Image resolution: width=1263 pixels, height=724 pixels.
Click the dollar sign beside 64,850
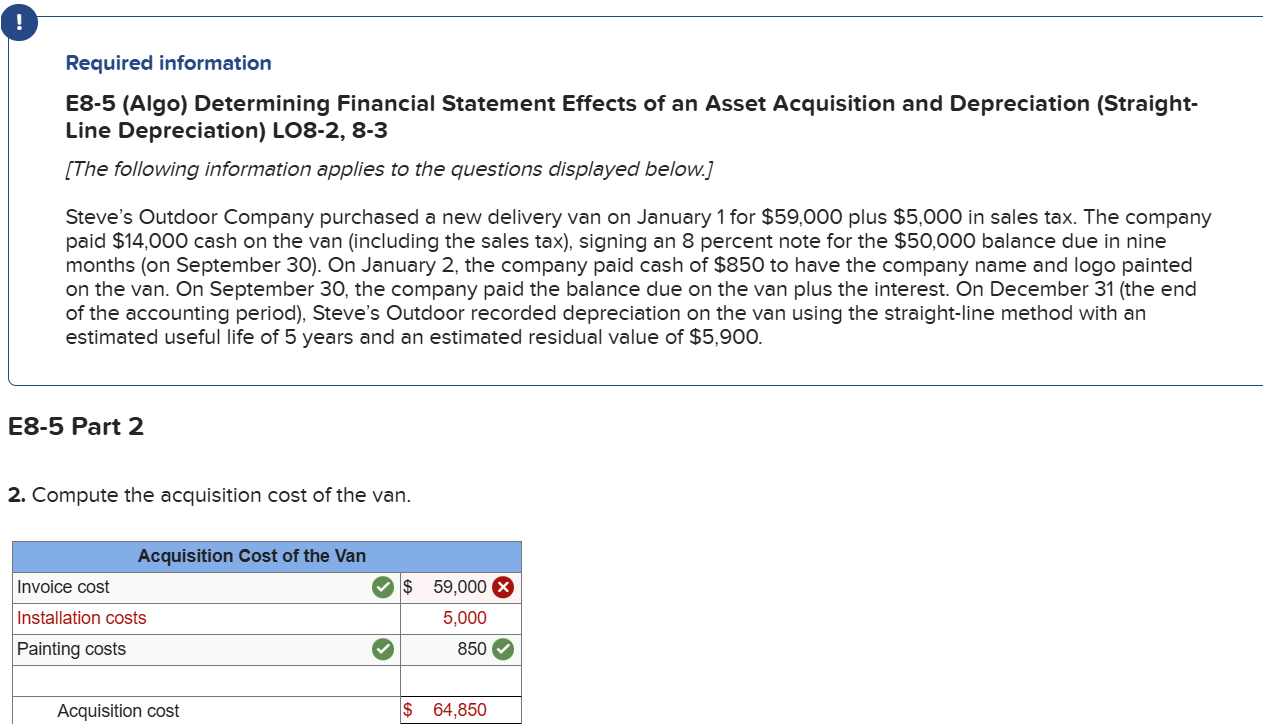[406, 710]
